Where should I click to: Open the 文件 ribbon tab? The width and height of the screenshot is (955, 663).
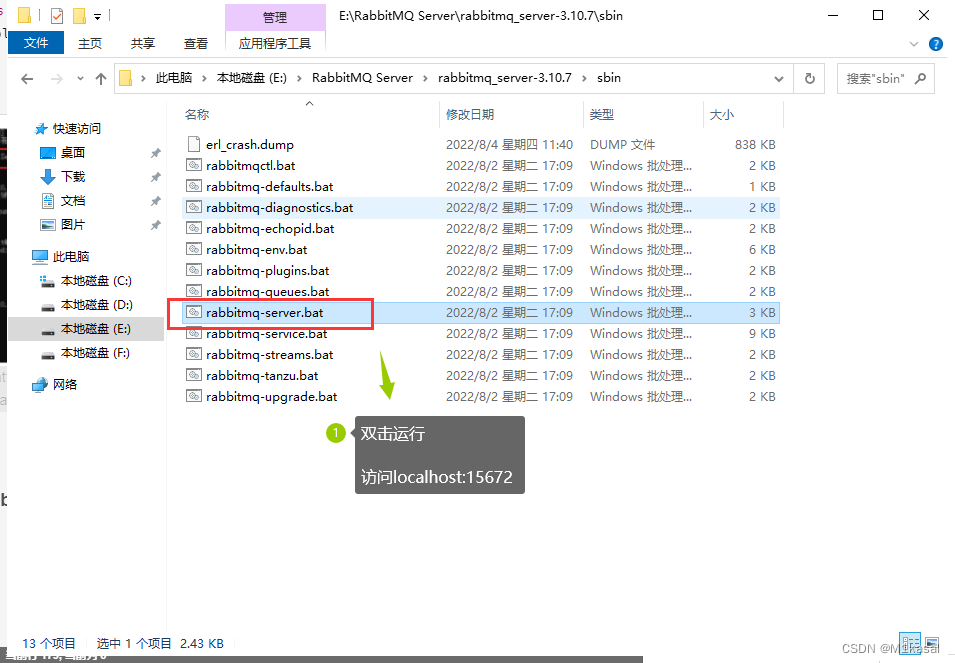(x=36, y=43)
